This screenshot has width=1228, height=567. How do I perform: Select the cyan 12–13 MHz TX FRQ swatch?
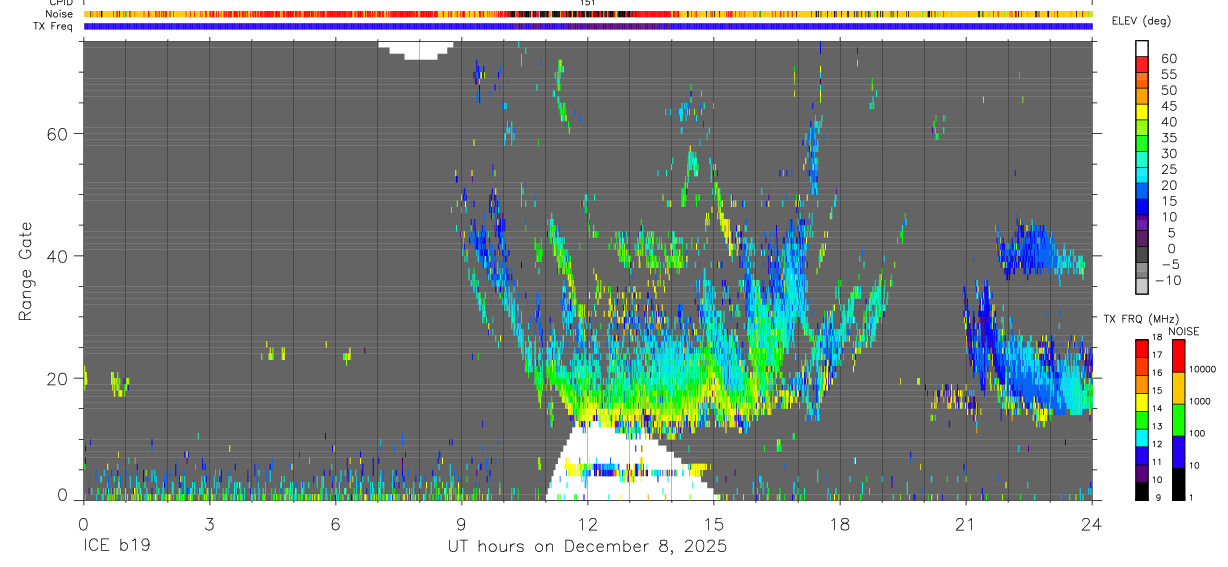coord(1142,436)
